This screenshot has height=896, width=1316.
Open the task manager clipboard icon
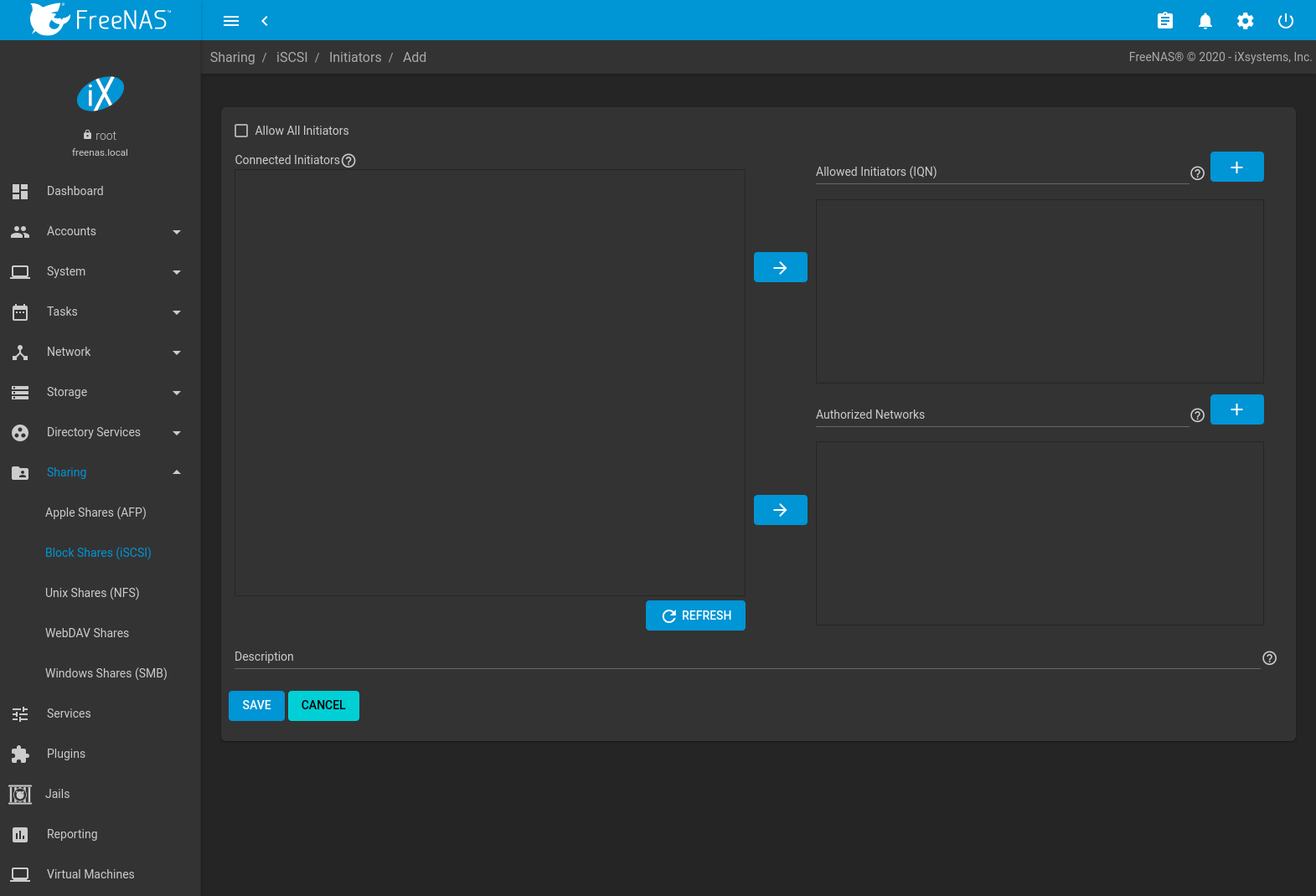coord(1164,21)
